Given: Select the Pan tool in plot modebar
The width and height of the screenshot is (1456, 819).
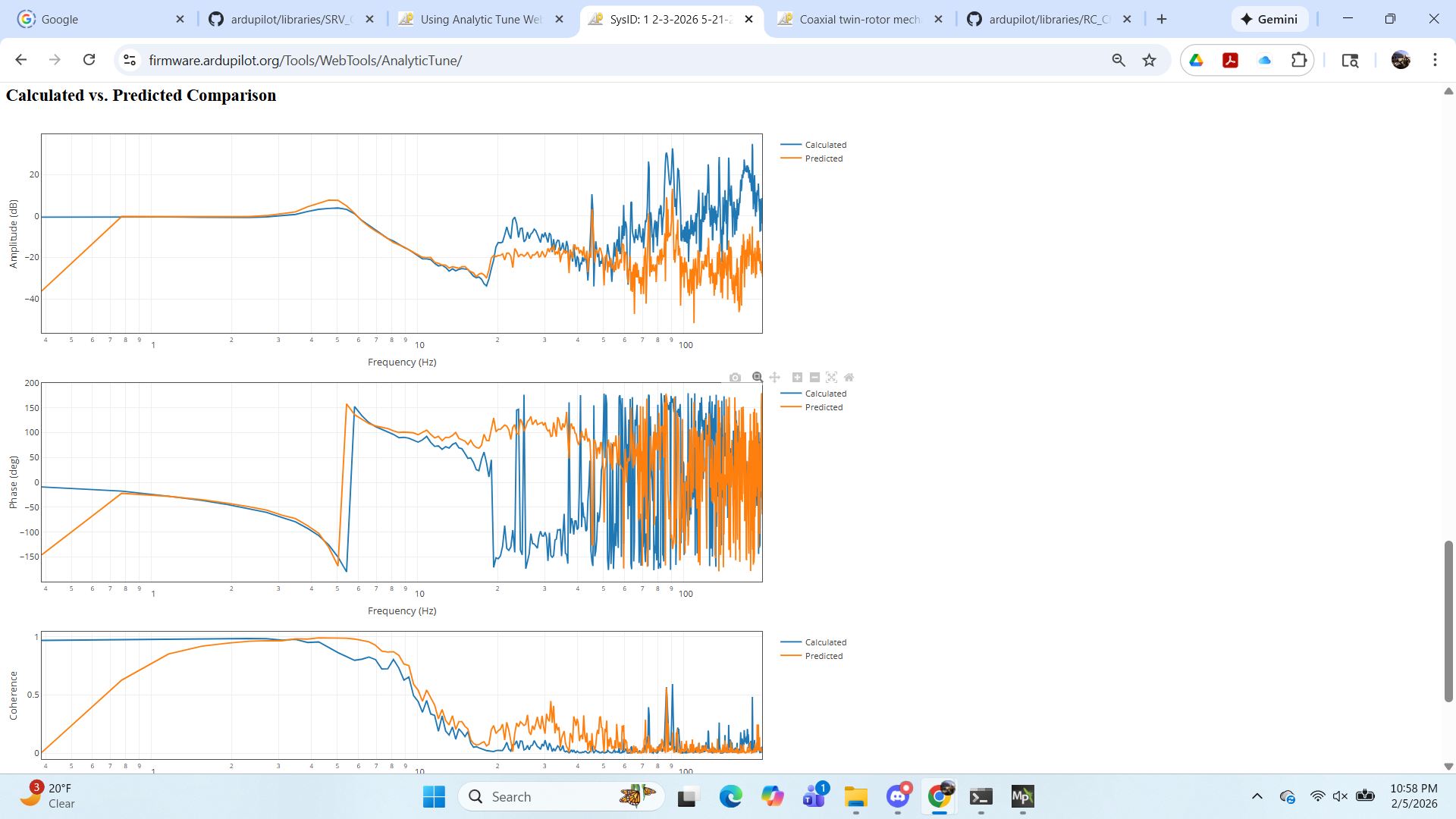Looking at the screenshot, I should (774, 378).
